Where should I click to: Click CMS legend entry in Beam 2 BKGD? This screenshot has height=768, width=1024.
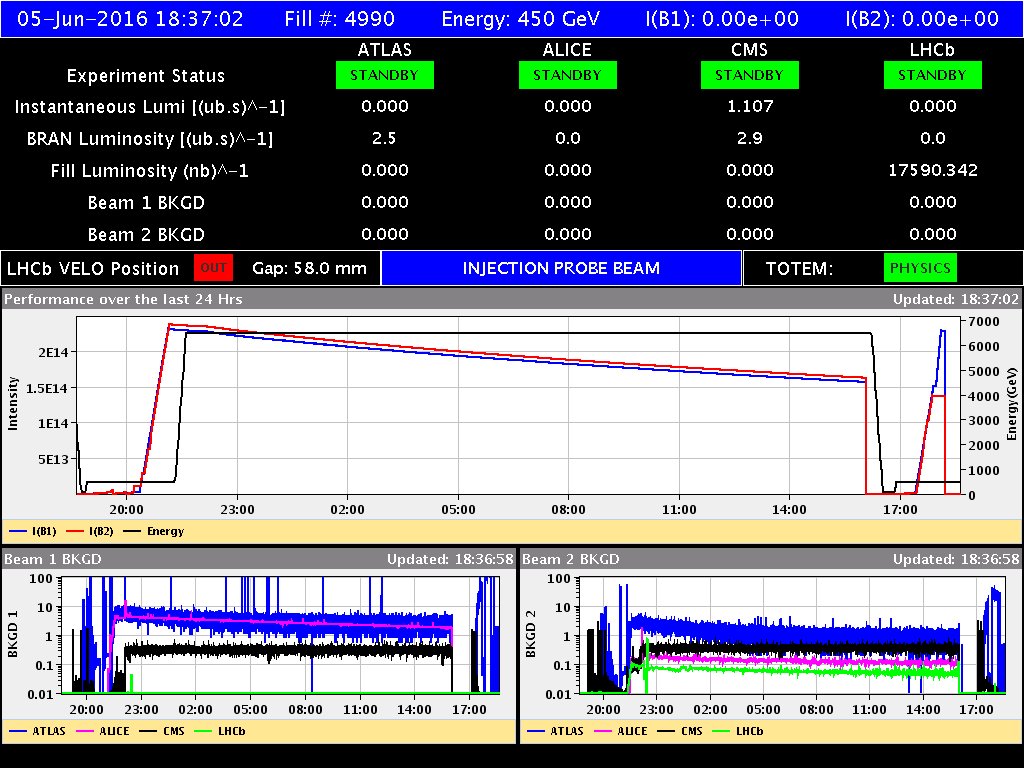pyautogui.click(x=680, y=731)
